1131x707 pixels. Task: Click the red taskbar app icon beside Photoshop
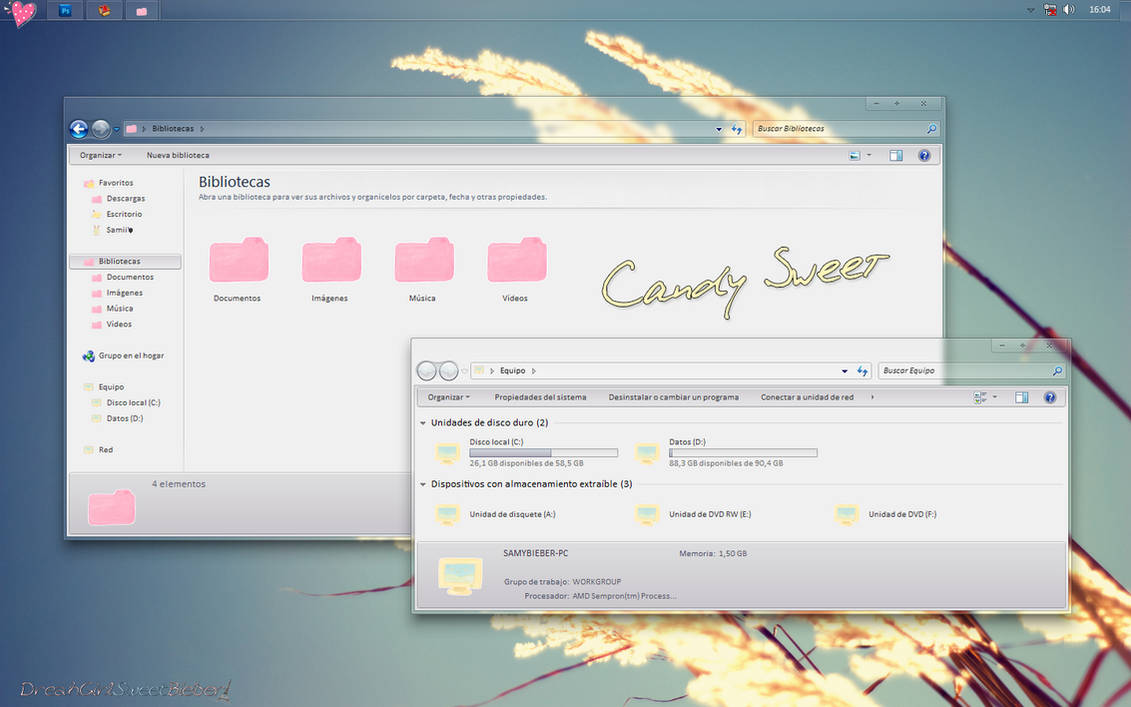click(x=105, y=10)
